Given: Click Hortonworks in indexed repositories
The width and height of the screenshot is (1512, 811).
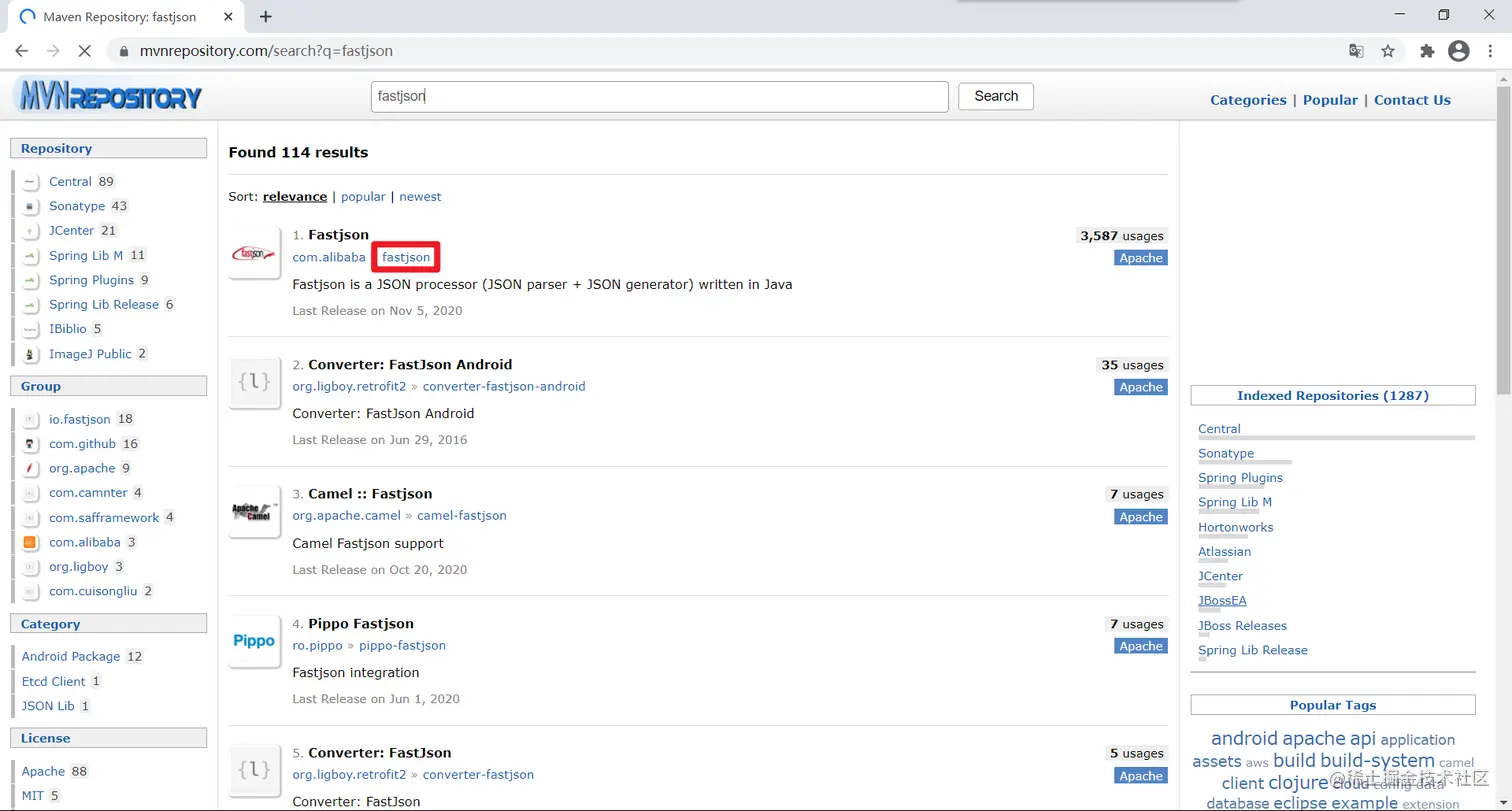Looking at the screenshot, I should [1236, 527].
